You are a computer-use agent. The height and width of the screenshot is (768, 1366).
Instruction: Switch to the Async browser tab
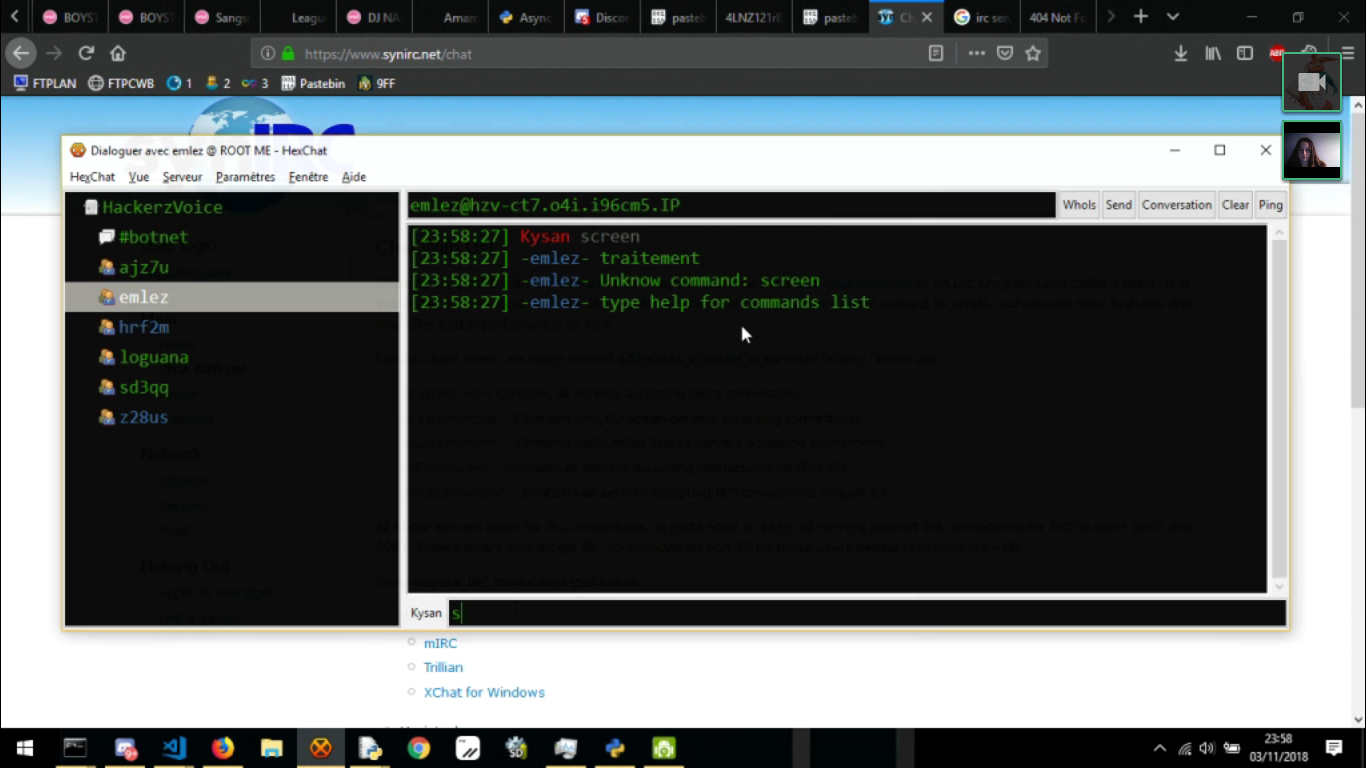click(x=526, y=17)
